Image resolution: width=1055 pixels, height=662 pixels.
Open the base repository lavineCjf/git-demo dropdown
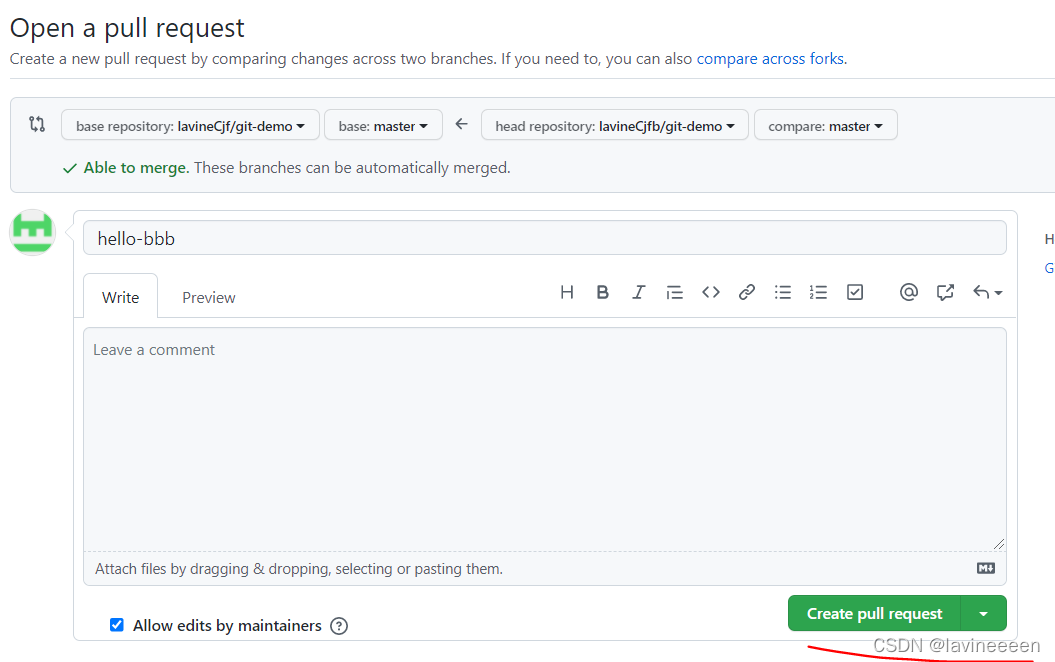tap(190, 126)
